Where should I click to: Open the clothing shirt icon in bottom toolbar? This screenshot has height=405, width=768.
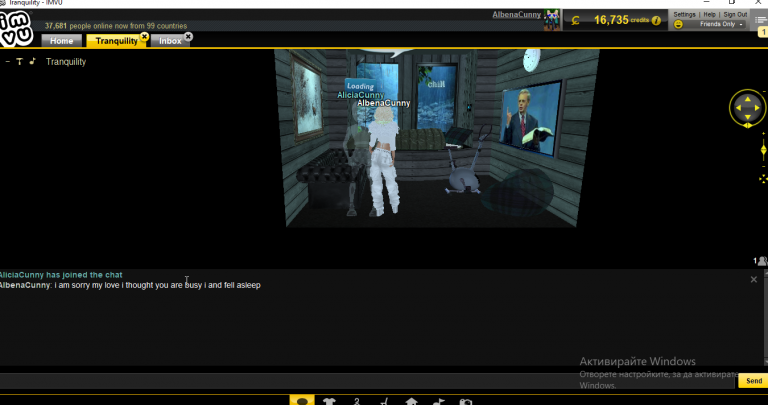pyautogui.click(x=329, y=401)
